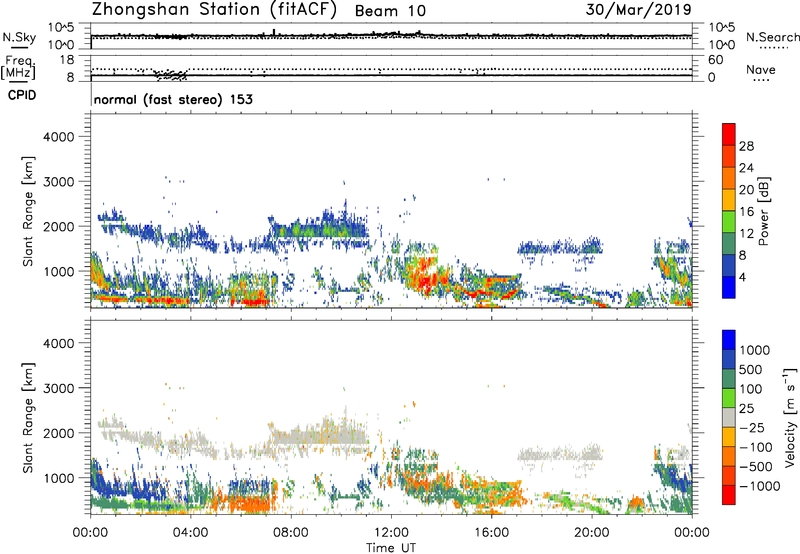The height and width of the screenshot is (554, 800).
Task: Click the 3000 tick on the velocity panel
Action: (x=58, y=388)
